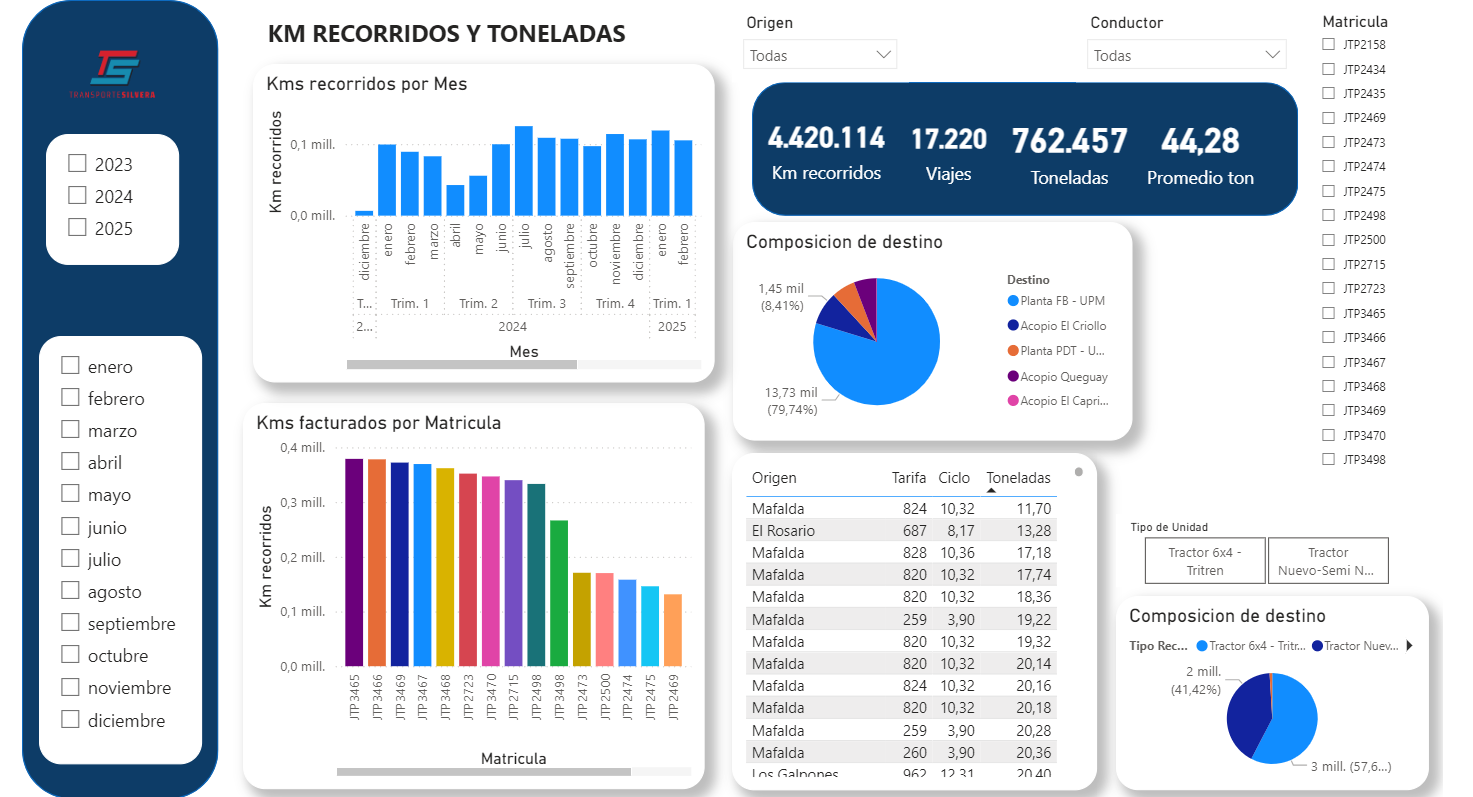
Task: Click the scrollbar under Kms facturados por Matricula
Action: [483, 772]
